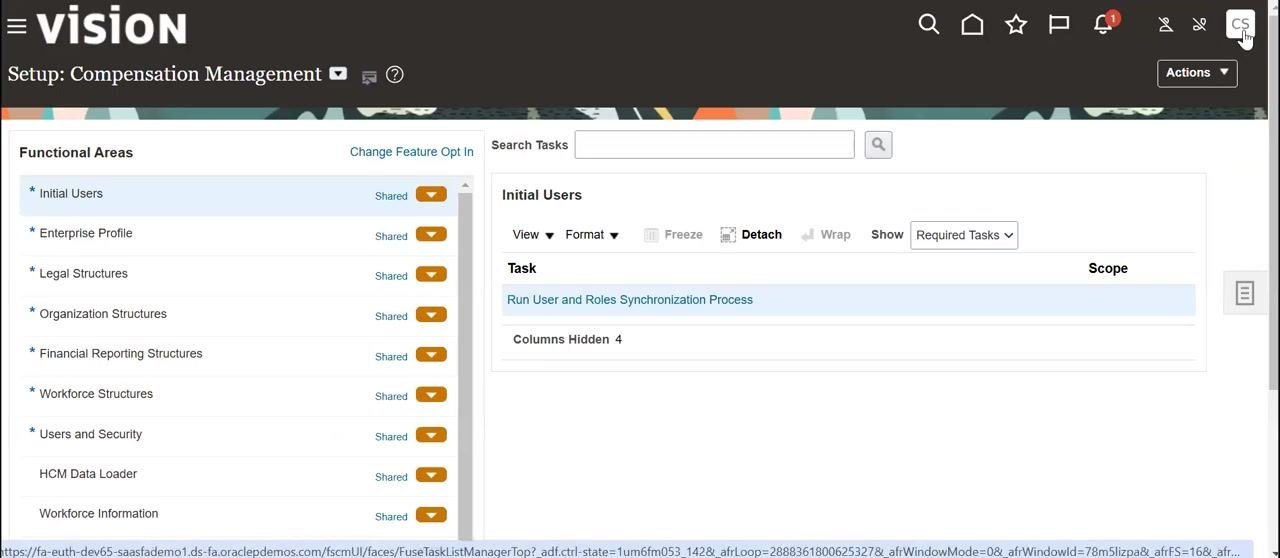
Task: Open the side panel document icon
Action: pos(1245,293)
